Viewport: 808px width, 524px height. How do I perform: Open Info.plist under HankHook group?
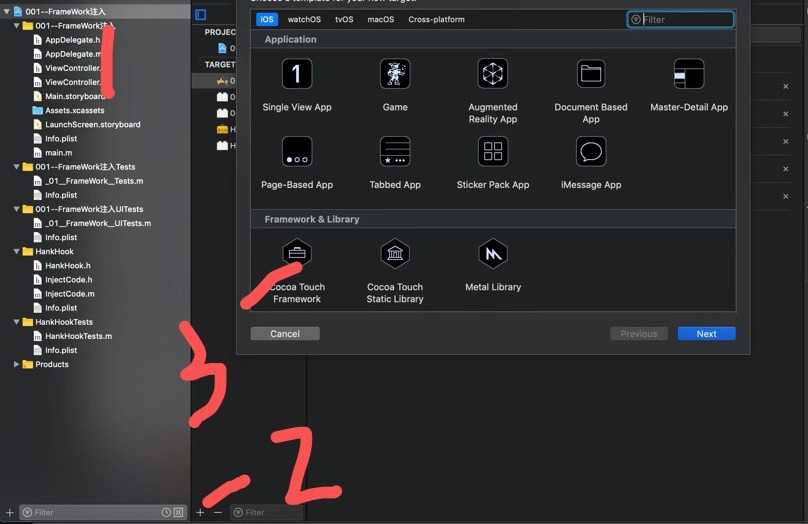tap(55, 308)
